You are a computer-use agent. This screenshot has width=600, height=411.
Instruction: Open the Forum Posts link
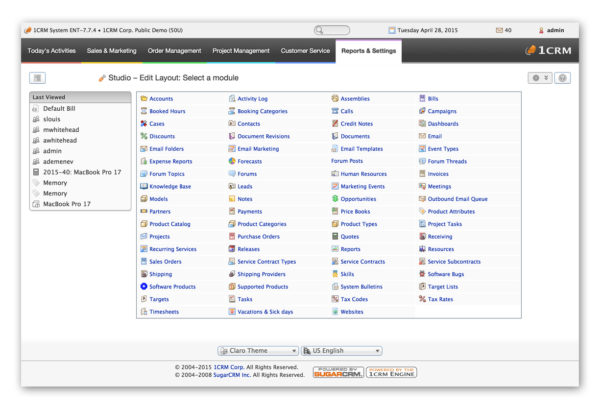click(347, 161)
